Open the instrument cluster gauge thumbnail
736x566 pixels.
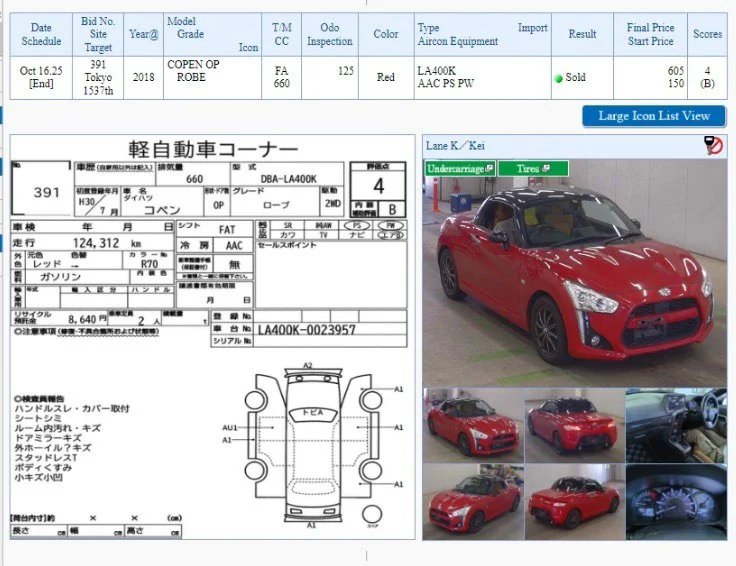(x=676, y=502)
